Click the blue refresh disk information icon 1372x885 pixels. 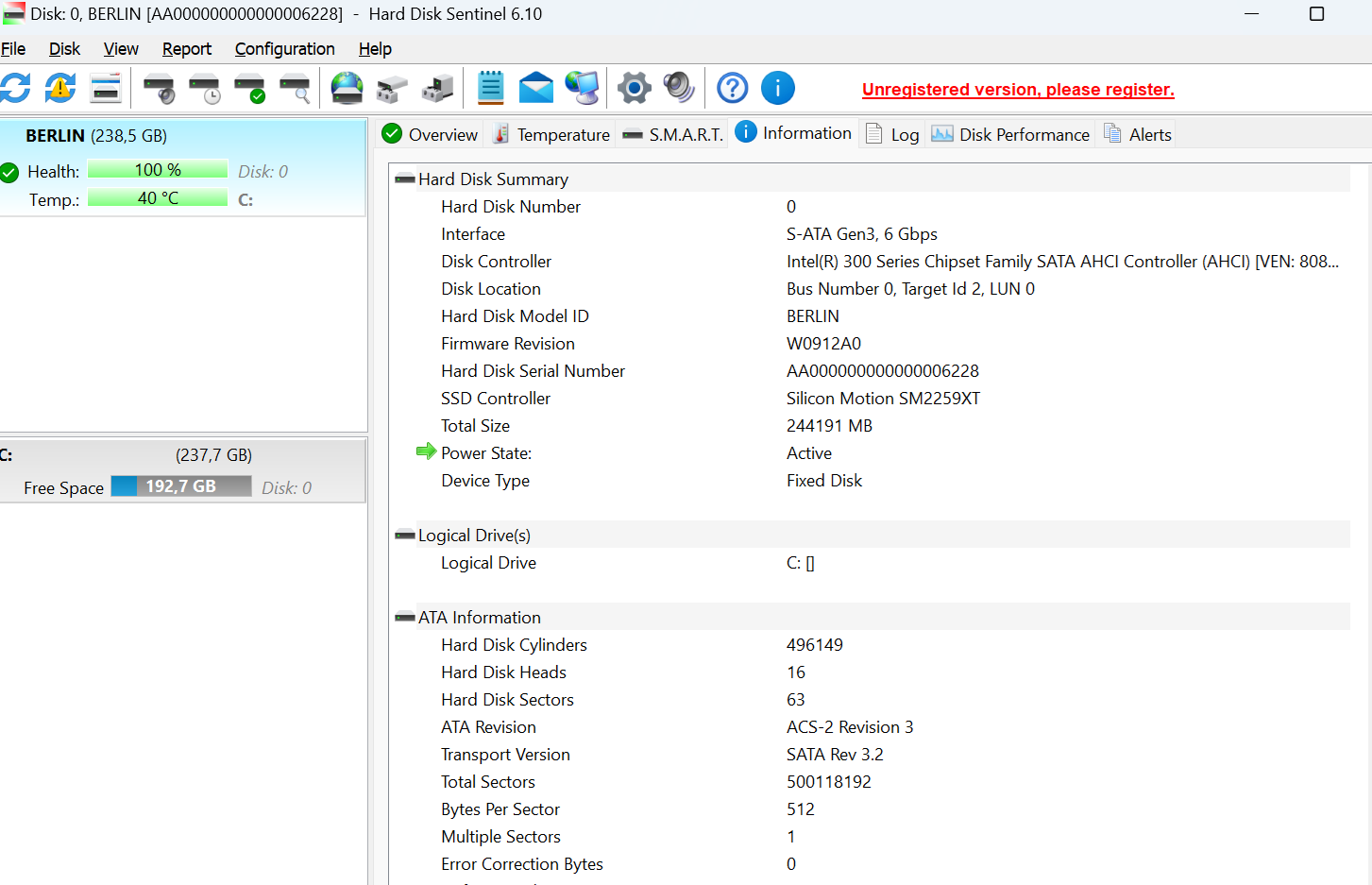[15, 88]
